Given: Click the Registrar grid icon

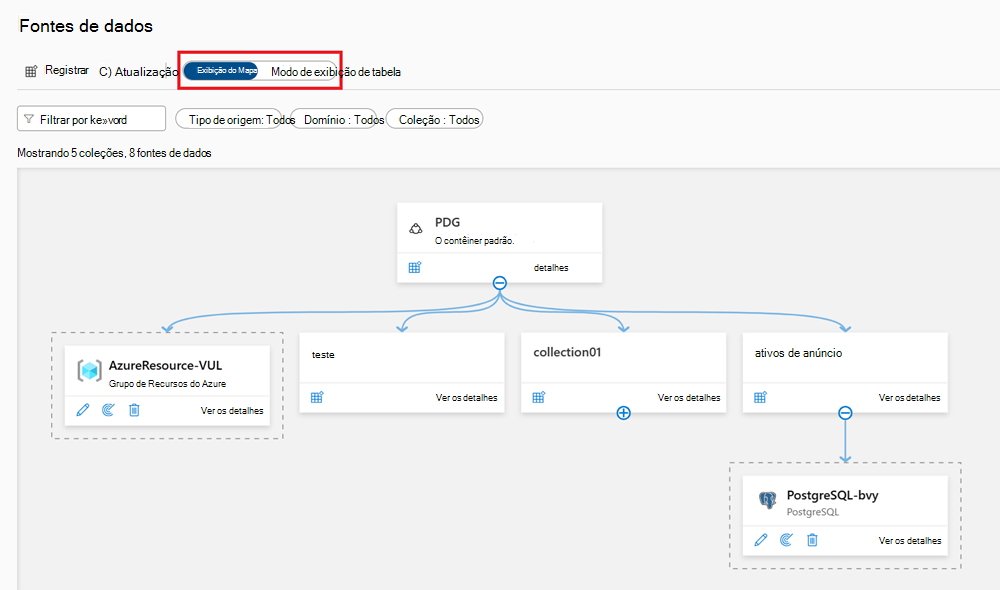Looking at the screenshot, I should 29,71.
